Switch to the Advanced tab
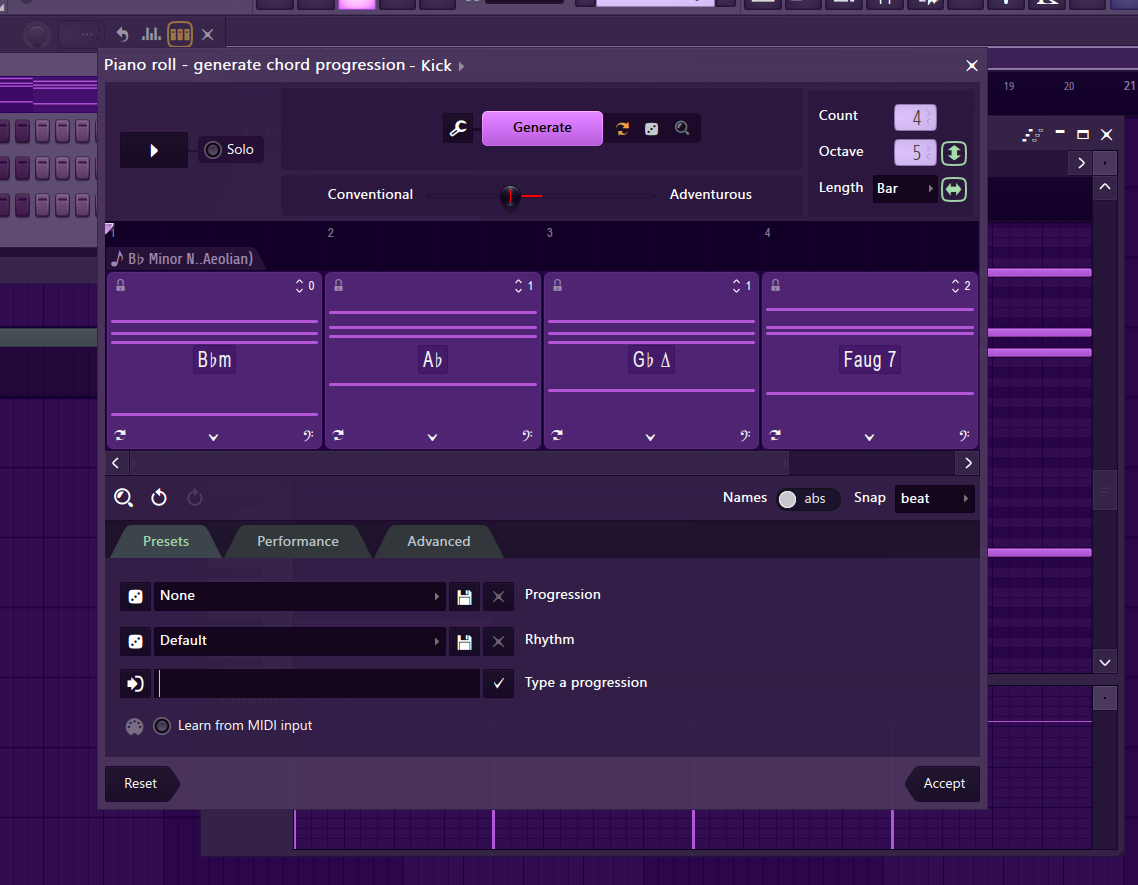 click(x=438, y=541)
